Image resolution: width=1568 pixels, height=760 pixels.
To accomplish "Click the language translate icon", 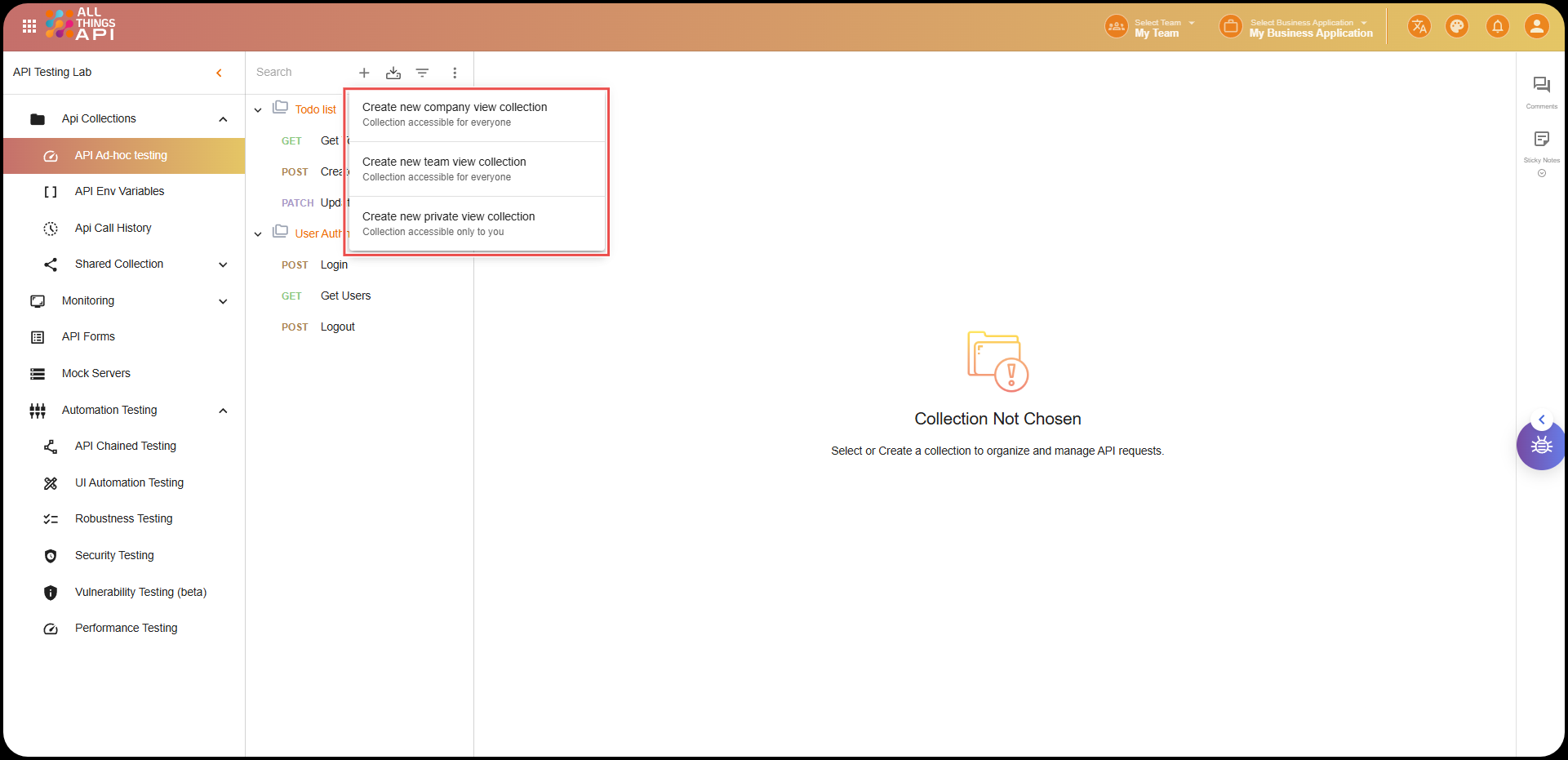I will point(1419,27).
